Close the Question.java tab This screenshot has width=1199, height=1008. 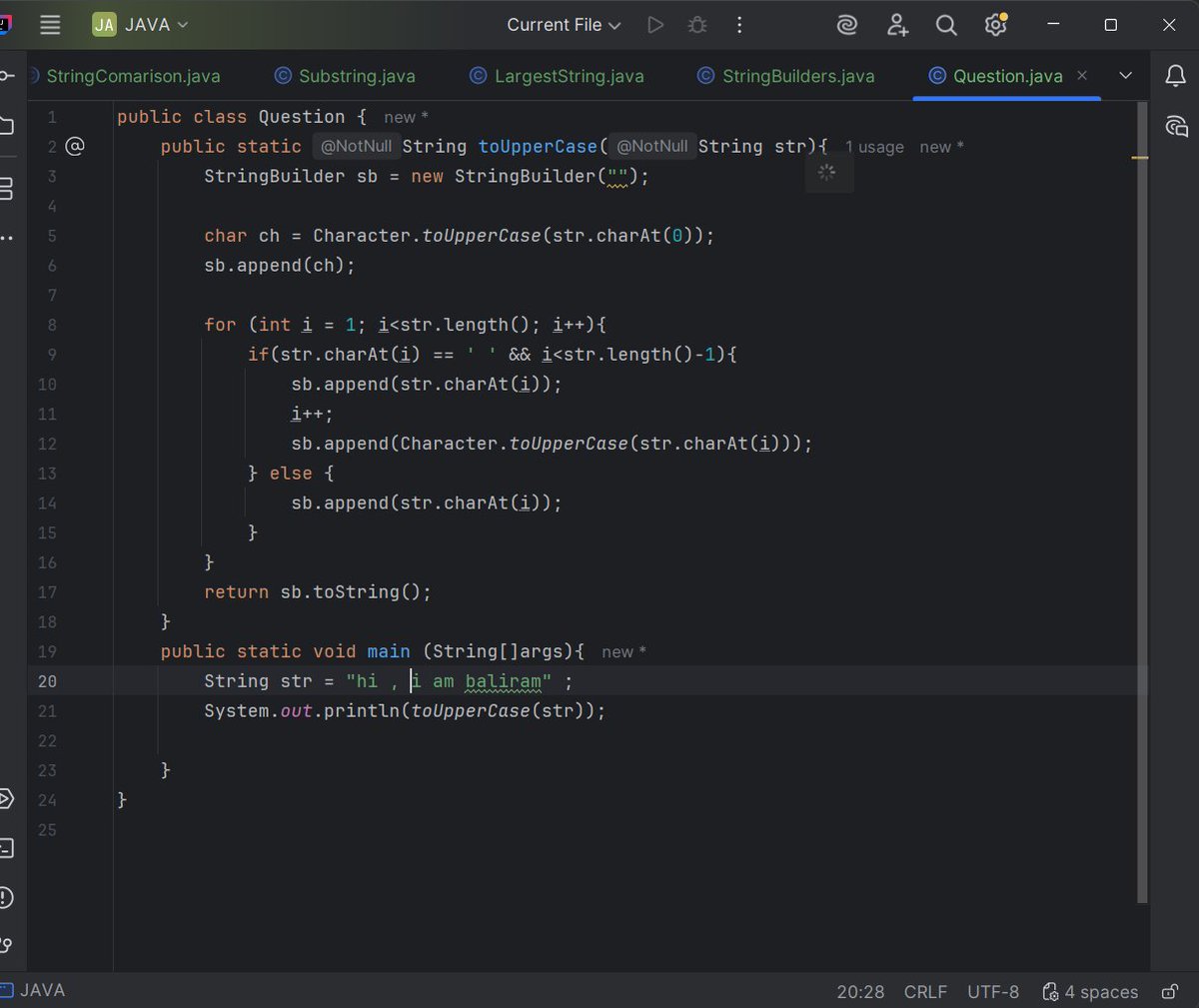point(1082,76)
